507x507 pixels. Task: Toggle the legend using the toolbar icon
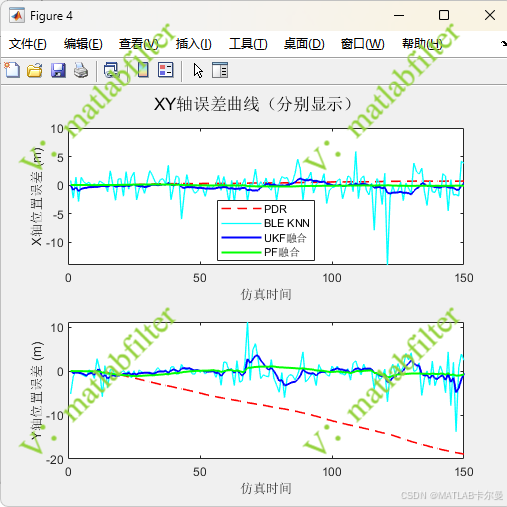[x=166, y=70]
